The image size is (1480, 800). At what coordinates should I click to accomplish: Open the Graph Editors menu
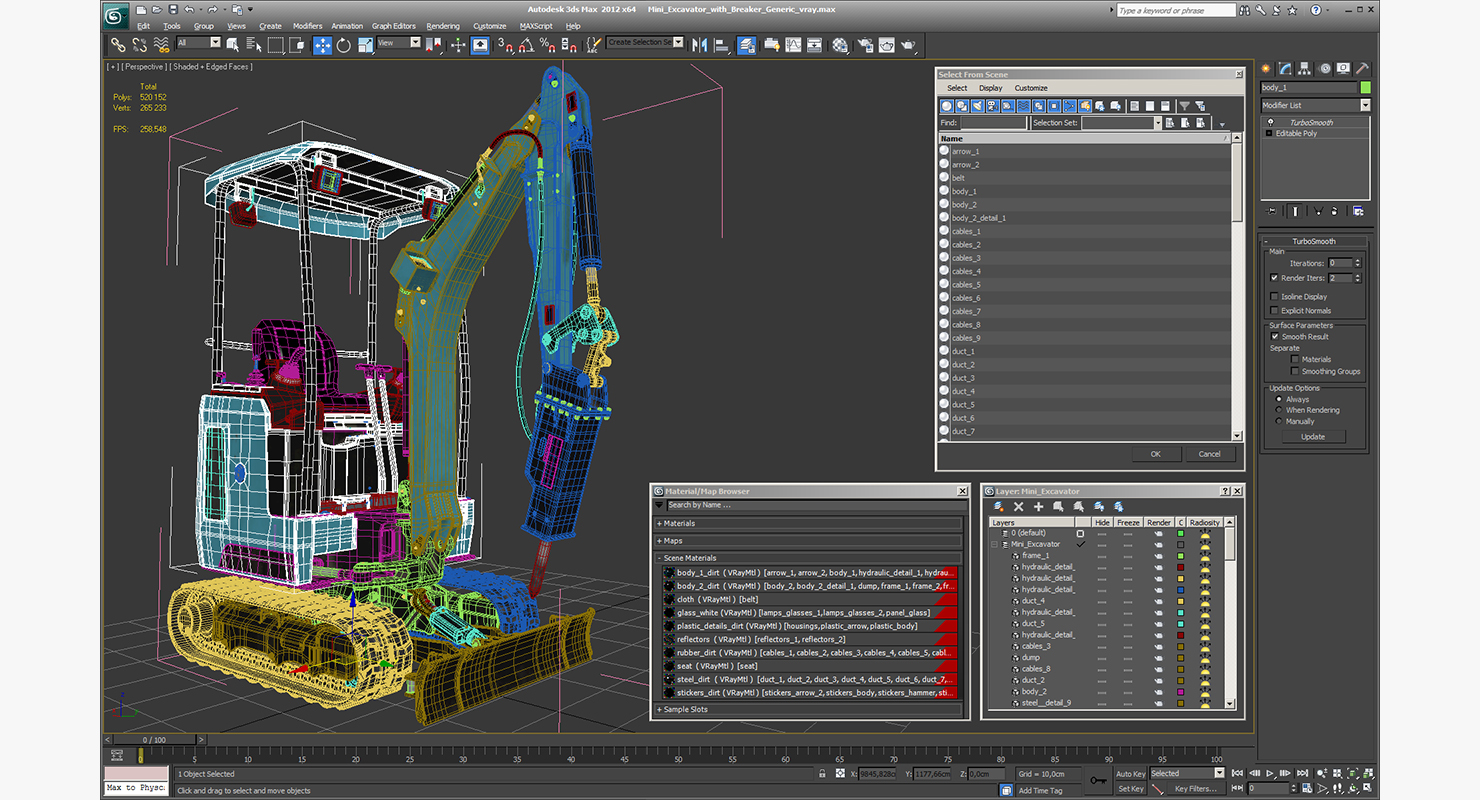pyautogui.click(x=394, y=26)
